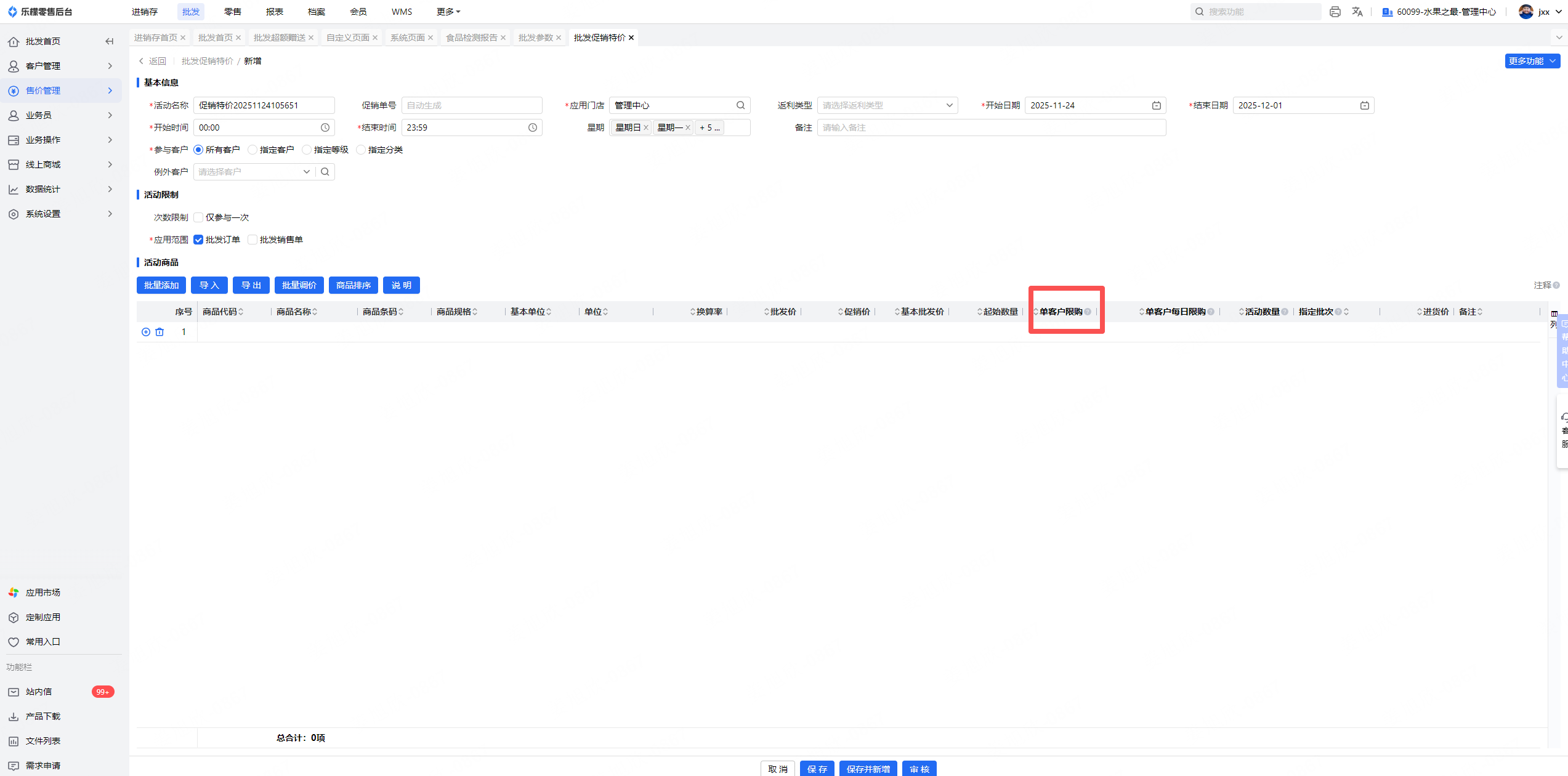Click search icon in 应用门店 field
Screen dimensions: 1568x776
pos(740,105)
